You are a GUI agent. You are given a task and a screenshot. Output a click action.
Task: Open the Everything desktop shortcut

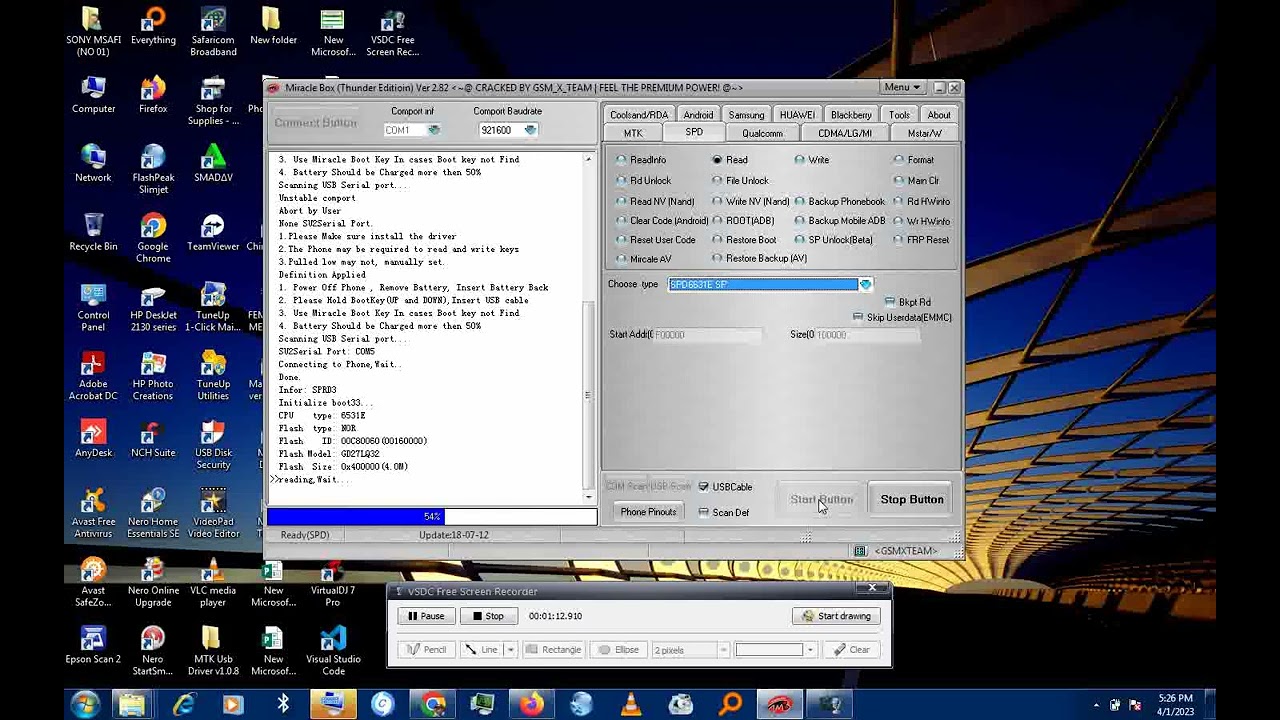pyautogui.click(x=153, y=28)
